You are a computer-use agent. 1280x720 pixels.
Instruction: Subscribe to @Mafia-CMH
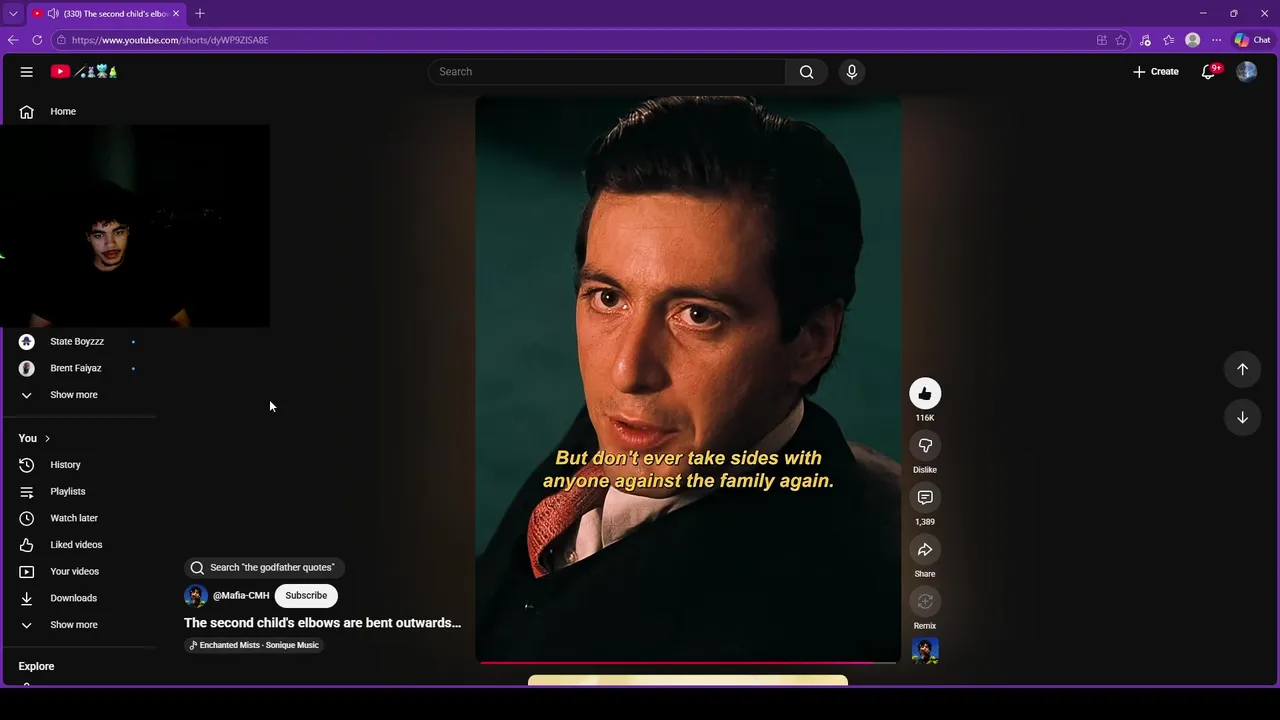tap(306, 596)
